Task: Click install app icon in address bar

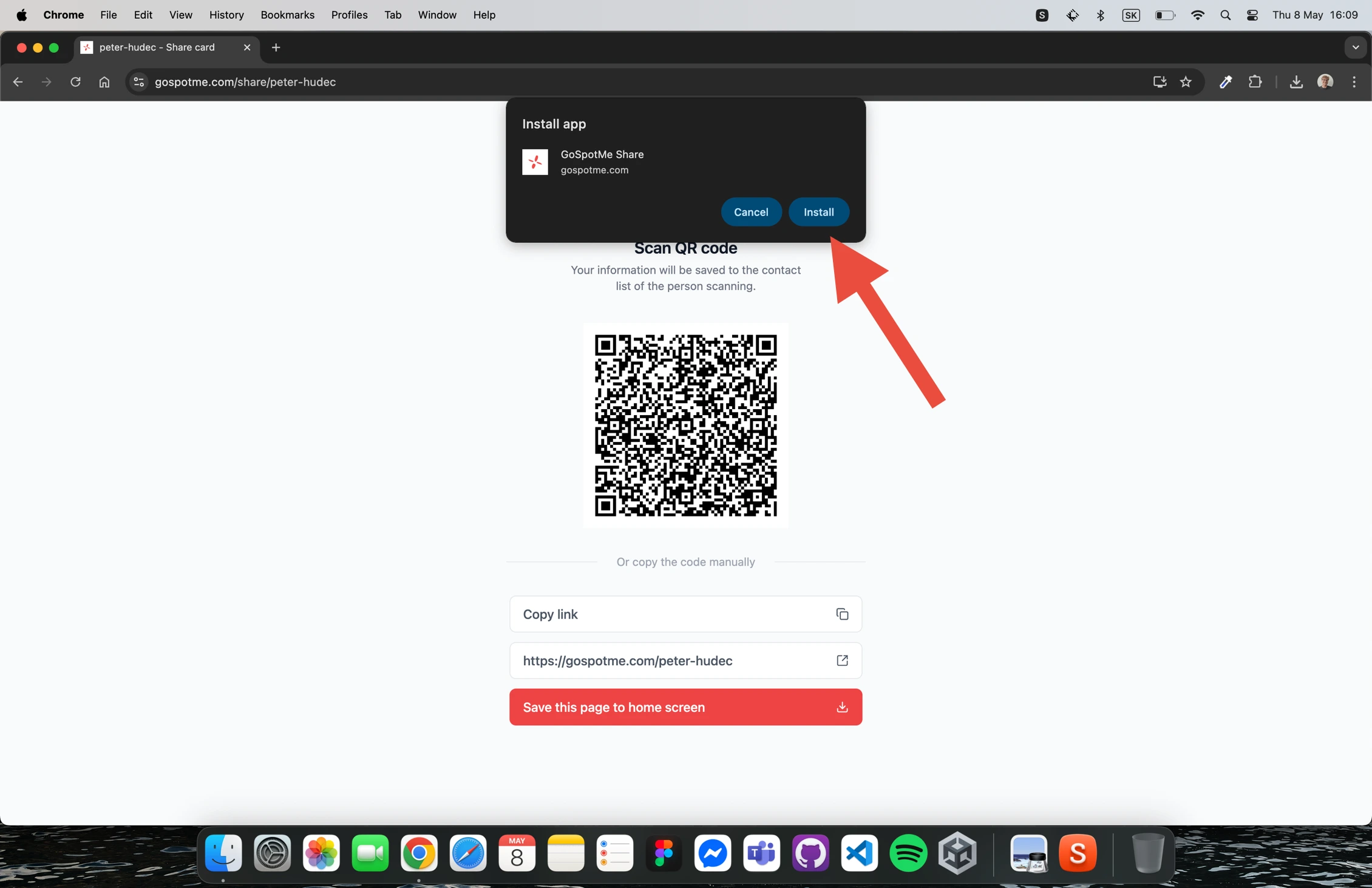Action: (1160, 82)
